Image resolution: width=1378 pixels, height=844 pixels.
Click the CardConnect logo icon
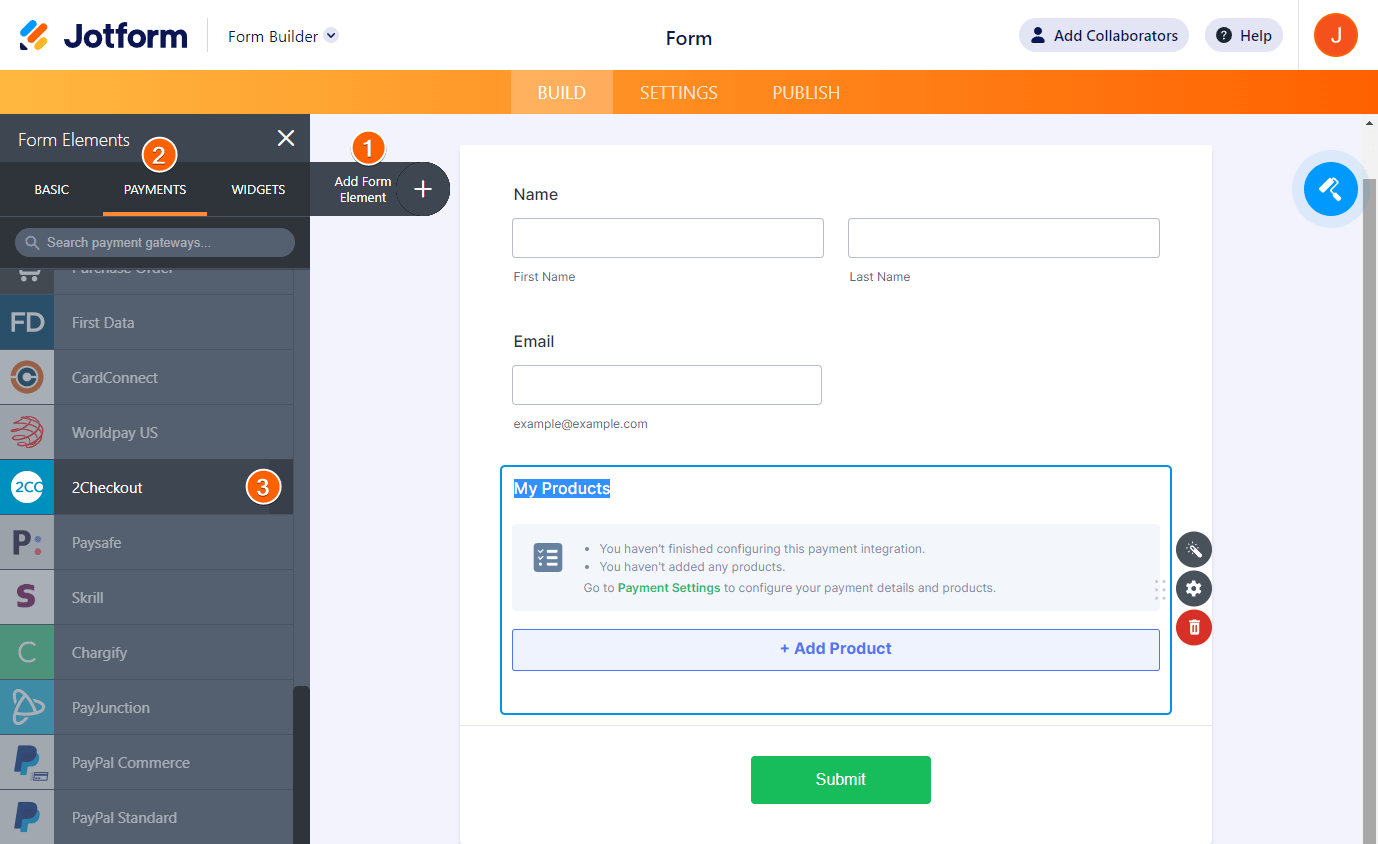27,378
